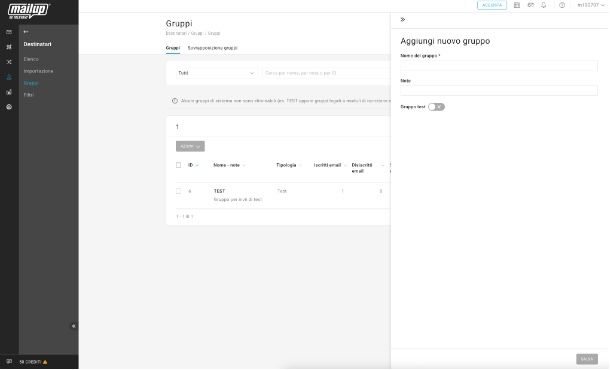Open the second icon in the left rail
610x370 pixels.
[x=9, y=47]
